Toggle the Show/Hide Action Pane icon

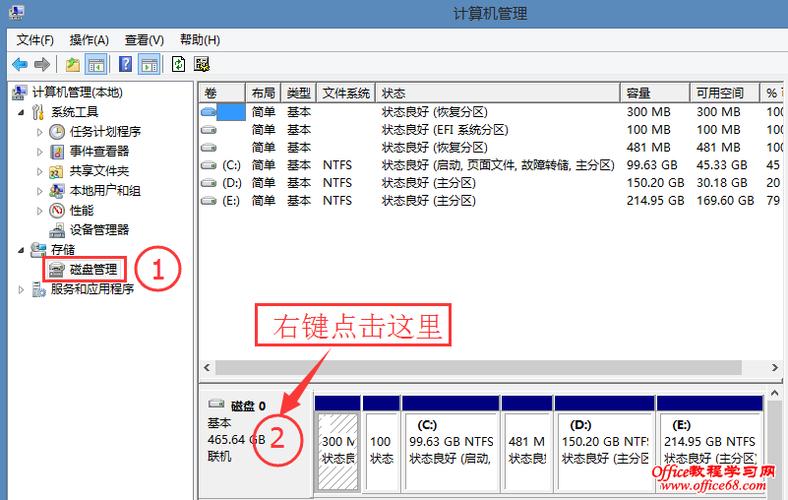coord(149,64)
